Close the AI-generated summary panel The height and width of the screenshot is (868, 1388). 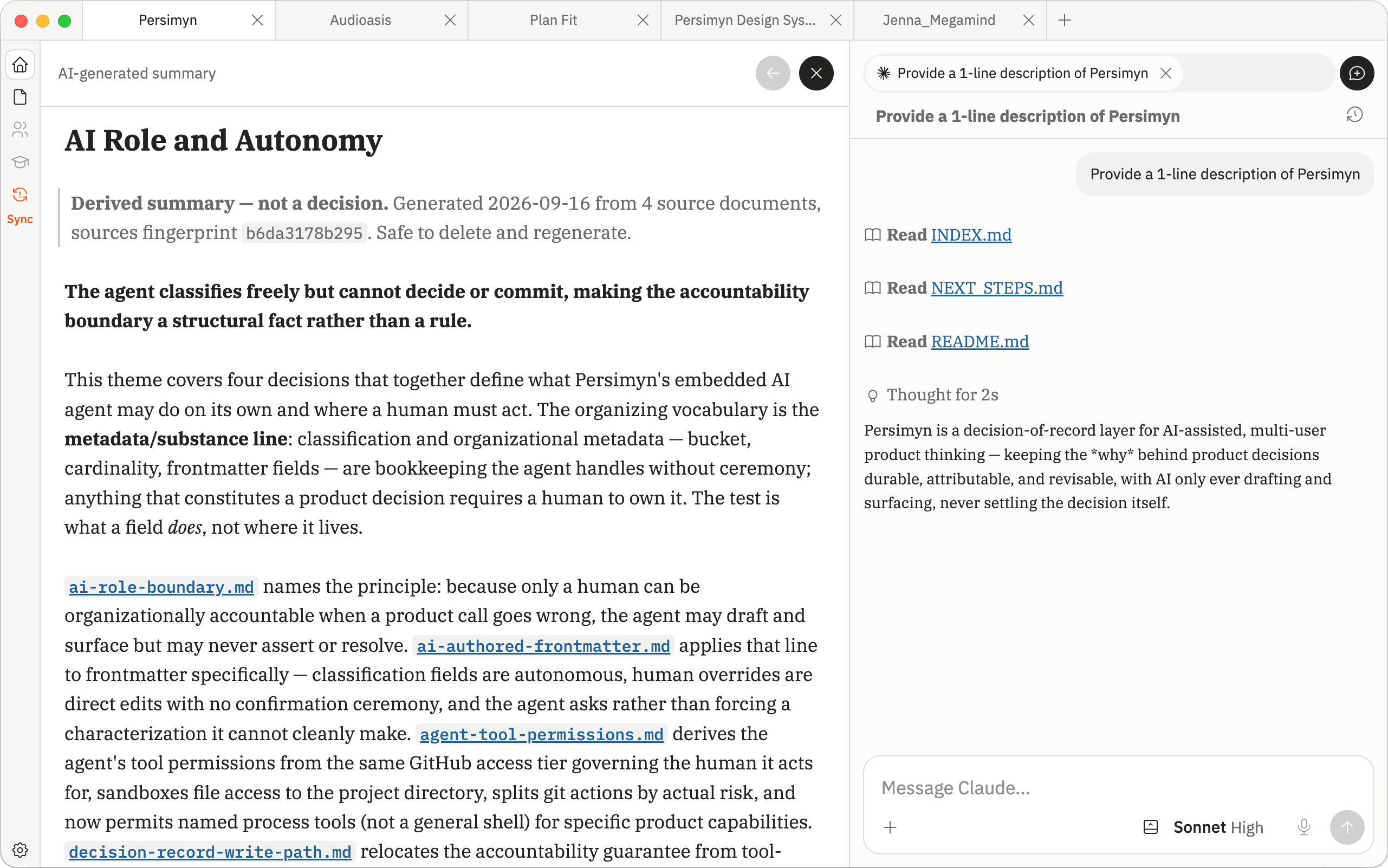click(x=816, y=73)
